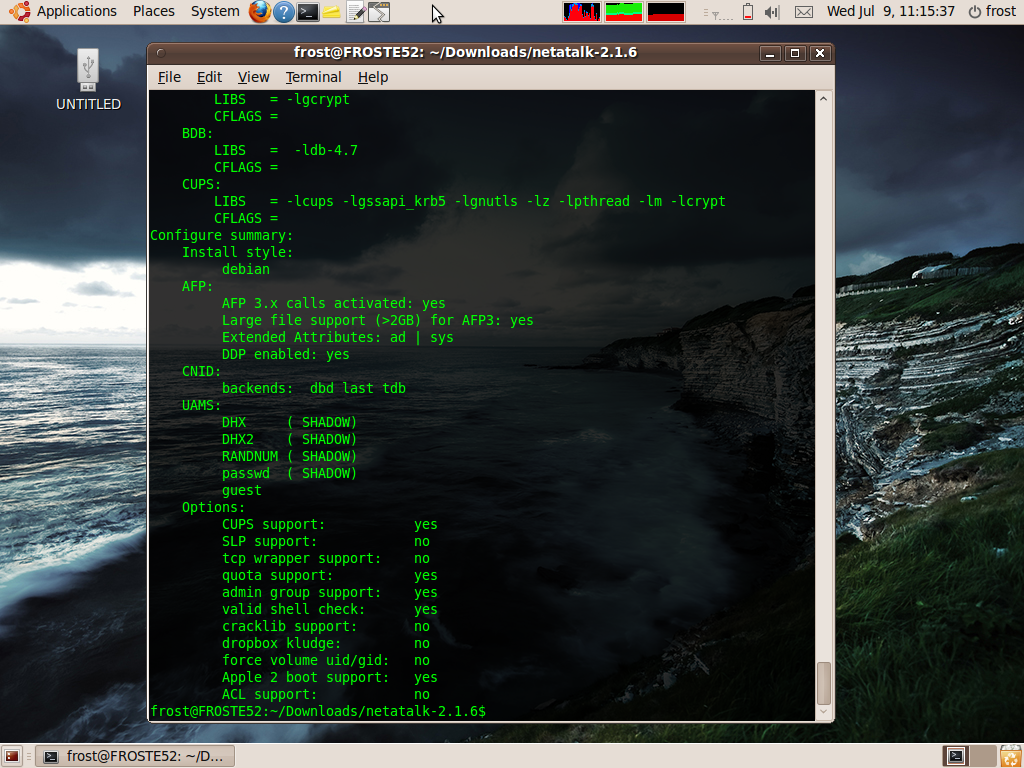1024x768 pixels.
Task: Open the green memory monitor graph
Action: tap(624, 12)
